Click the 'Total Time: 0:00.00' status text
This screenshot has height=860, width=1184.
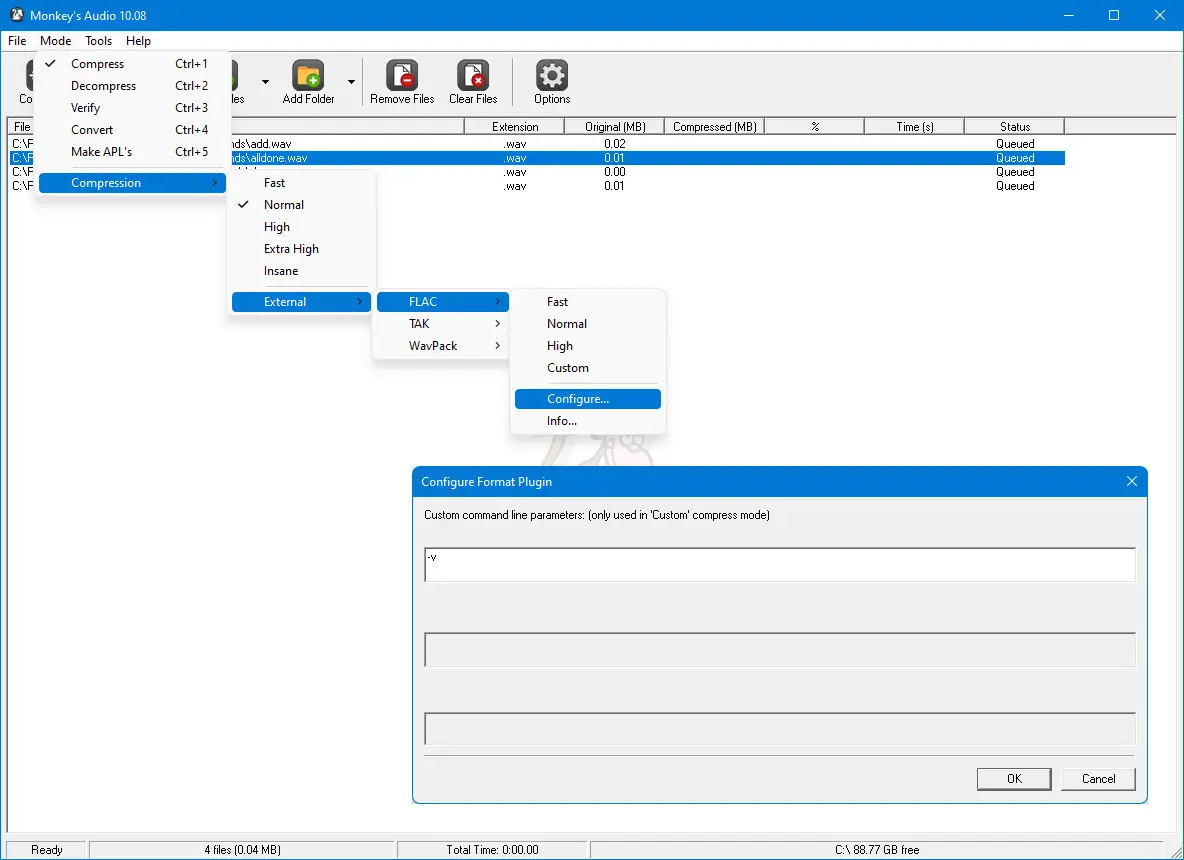(x=492, y=849)
